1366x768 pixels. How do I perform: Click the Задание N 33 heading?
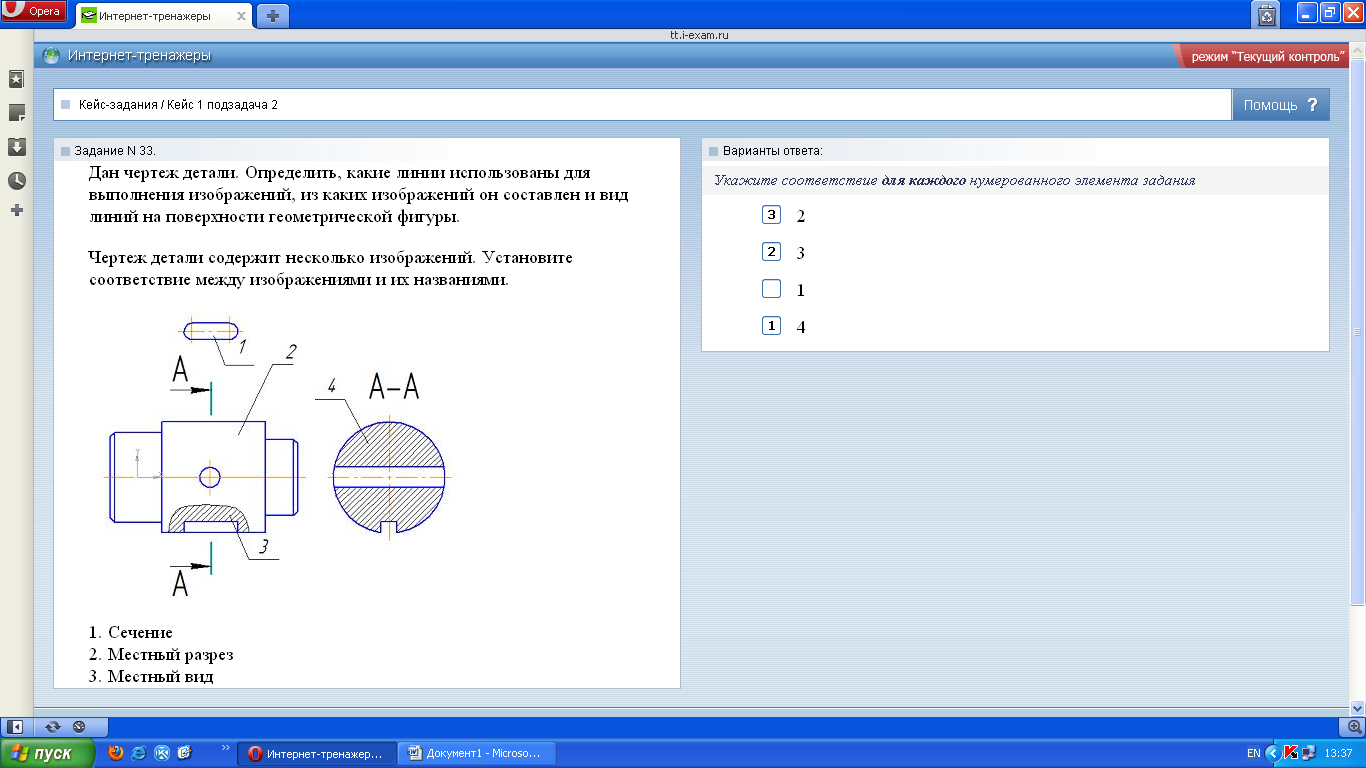coord(115,151)
